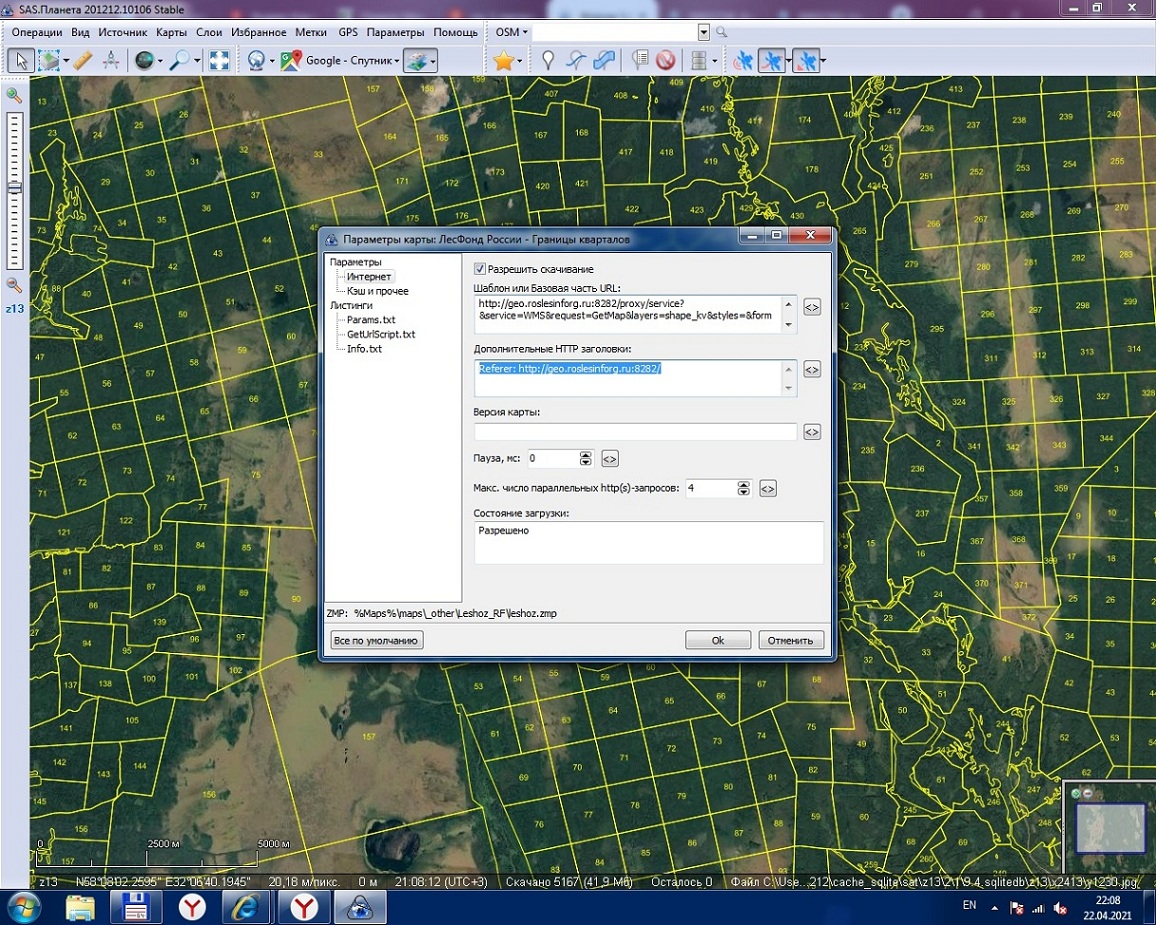Open the 'Слои' menu
The height and width of the screenshot is (925, 1156).
[209, 32]
